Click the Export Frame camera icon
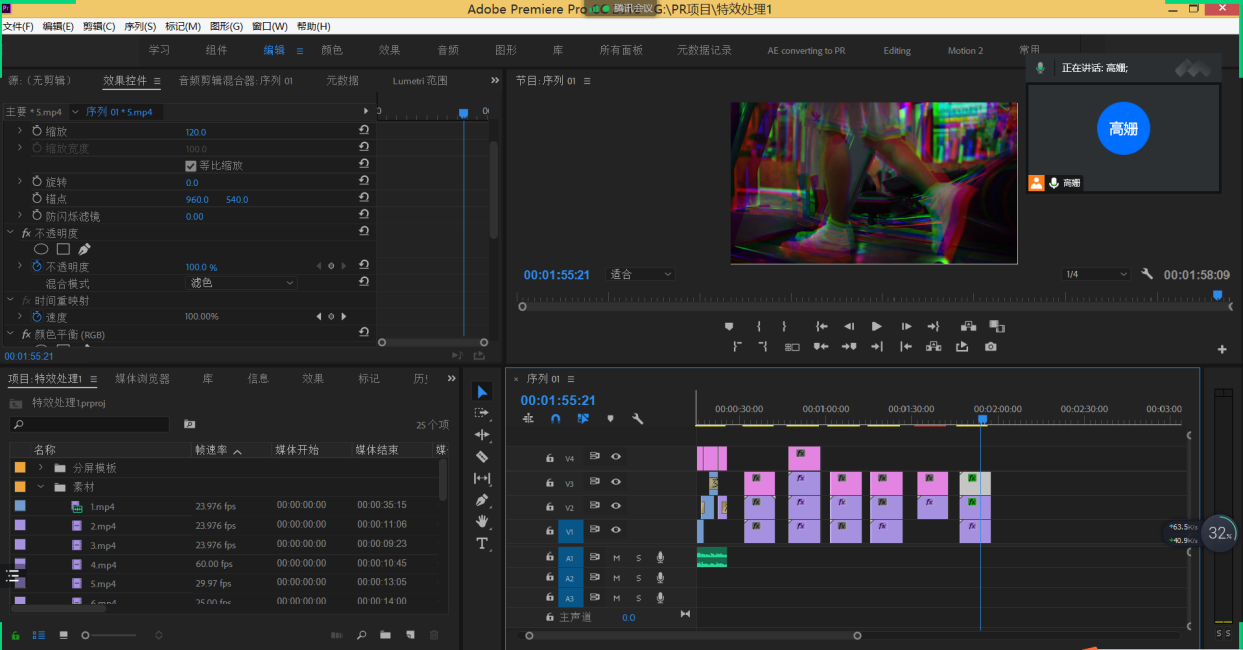Viewport: 1243px width, 650px height. (990, 347)
